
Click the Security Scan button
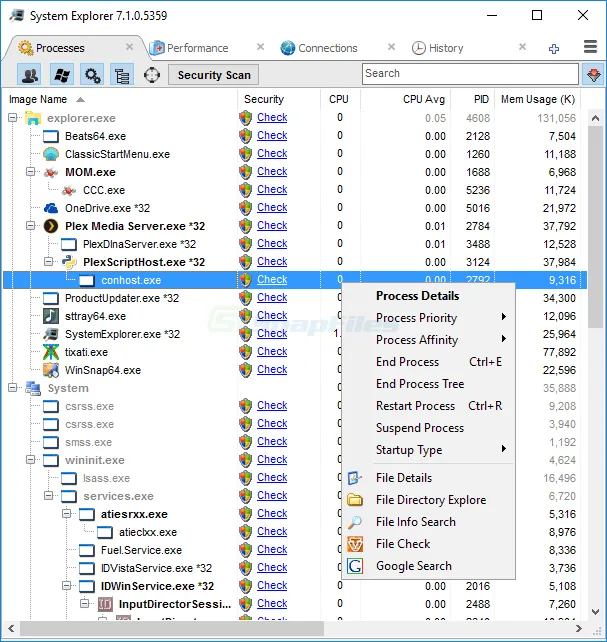[213, 75]
